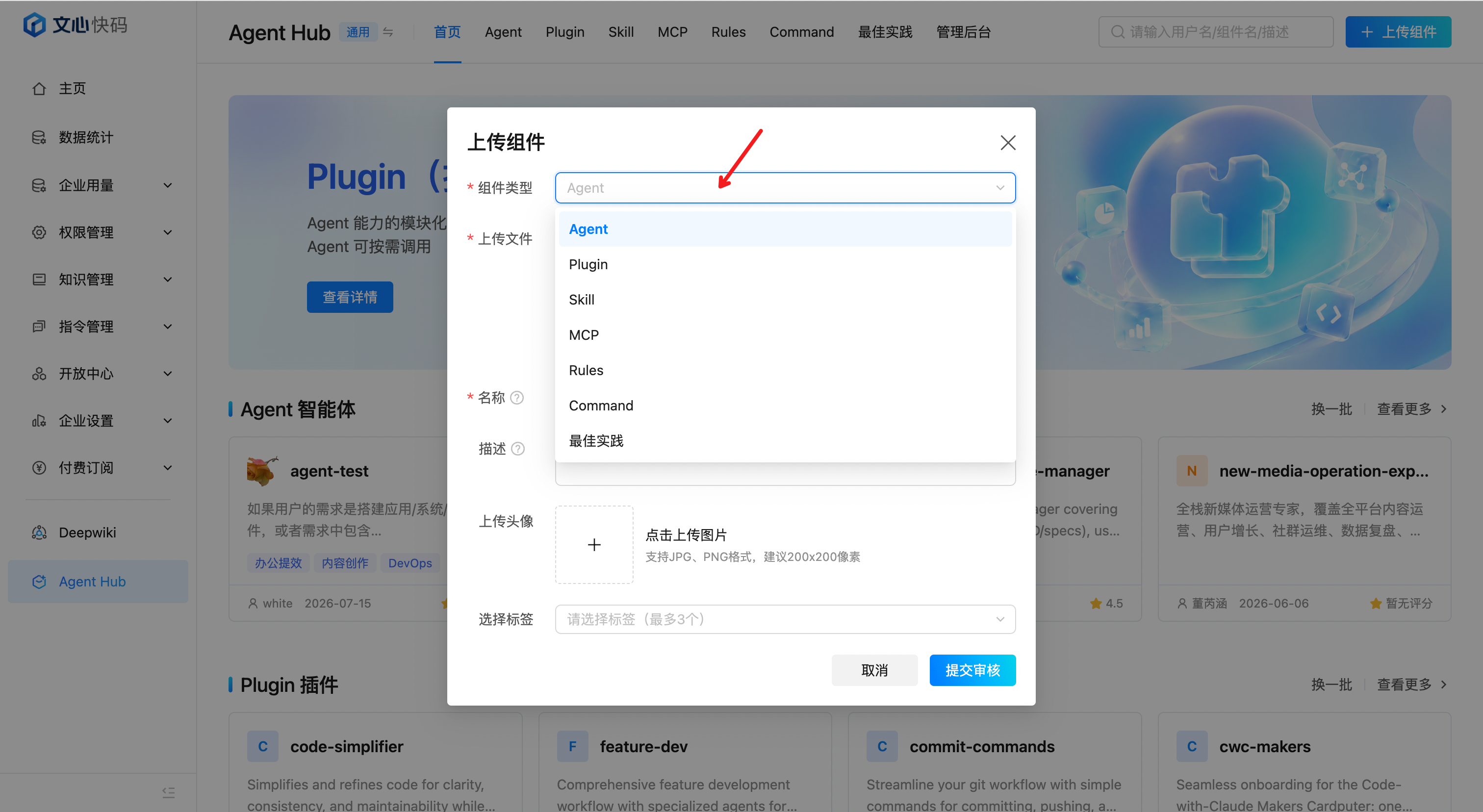This screenshot has height=812, width=1483.
Task: Collapse the sidebar with the bottom-left icon
Action: 168,792
